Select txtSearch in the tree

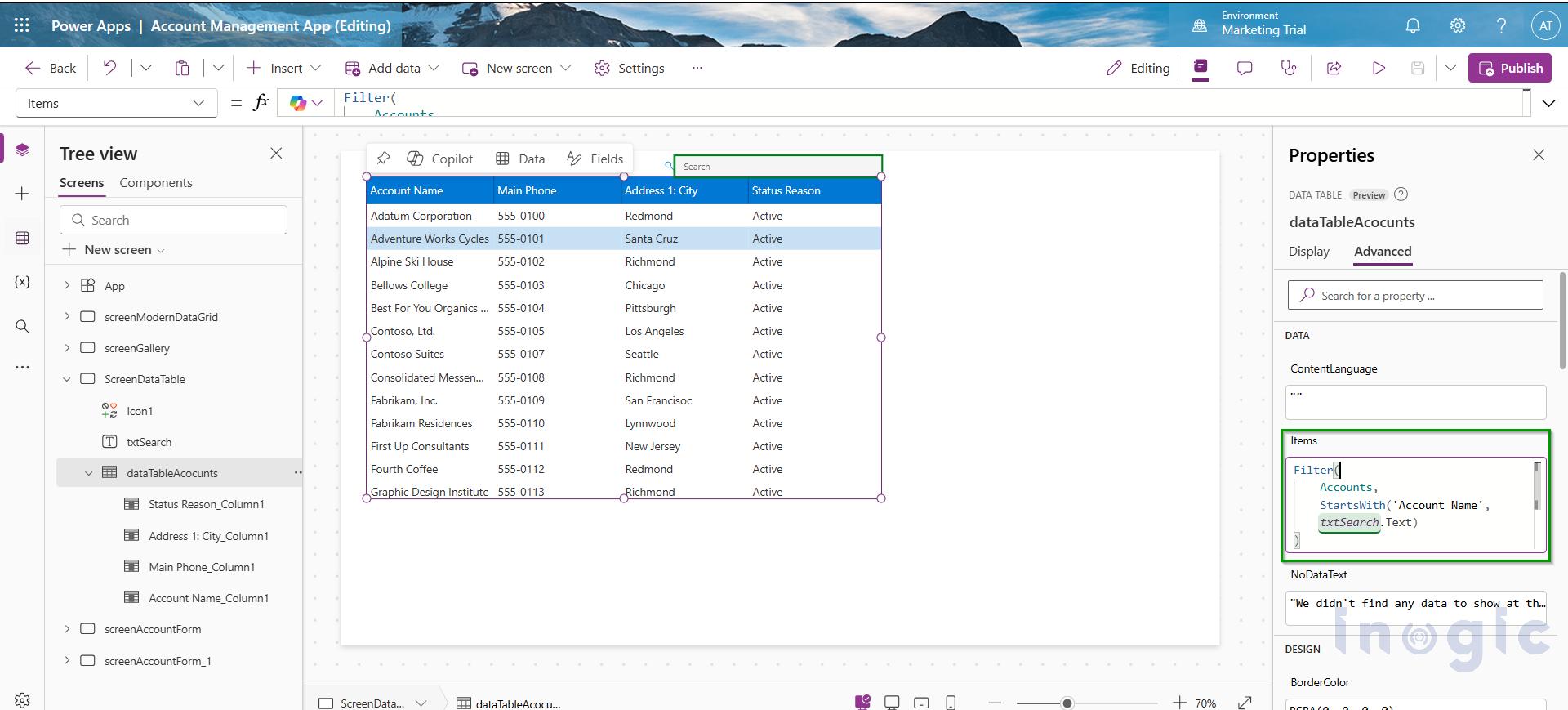pos(149,442)
